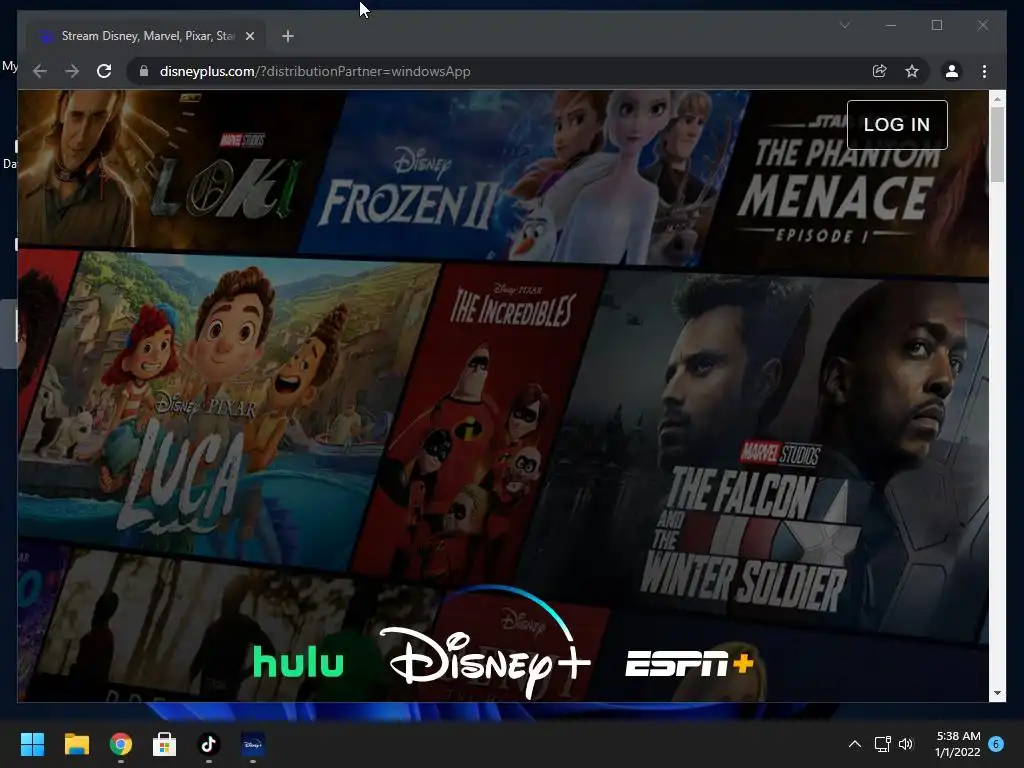1024x768 pixels.
Task: Select the Frozen II poster
Action: [522, 178]
